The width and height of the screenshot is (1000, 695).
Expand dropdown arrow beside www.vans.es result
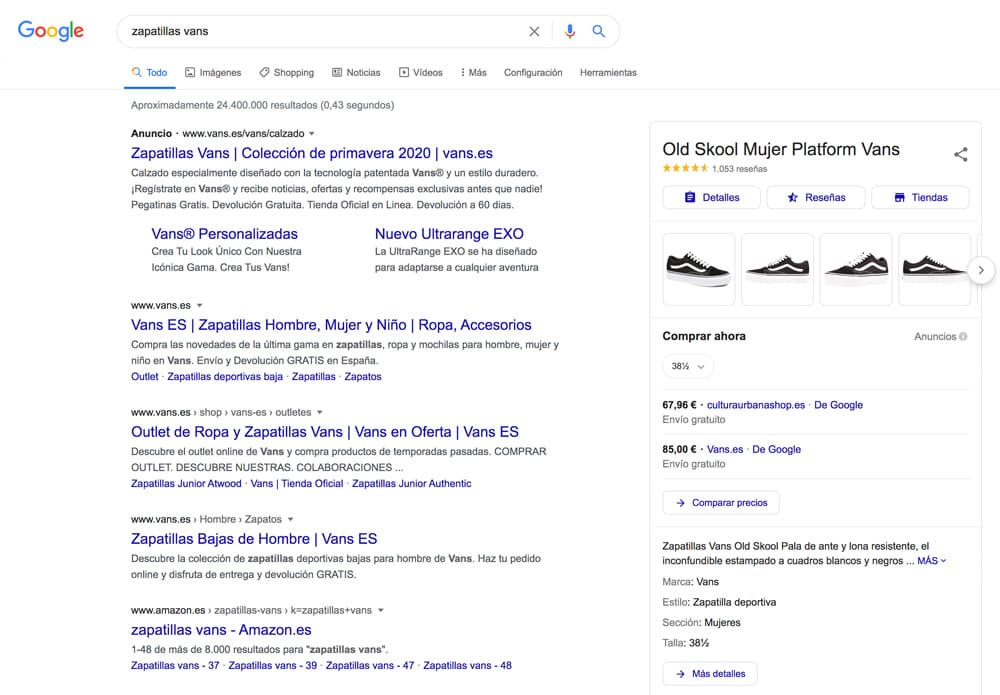click(x=200, y=305)
